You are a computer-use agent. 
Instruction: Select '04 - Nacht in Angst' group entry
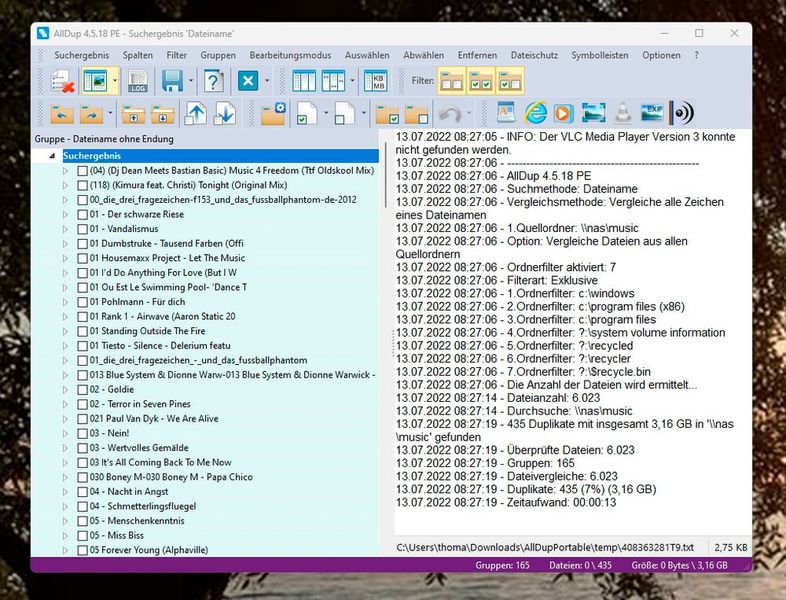pos(130,491)
